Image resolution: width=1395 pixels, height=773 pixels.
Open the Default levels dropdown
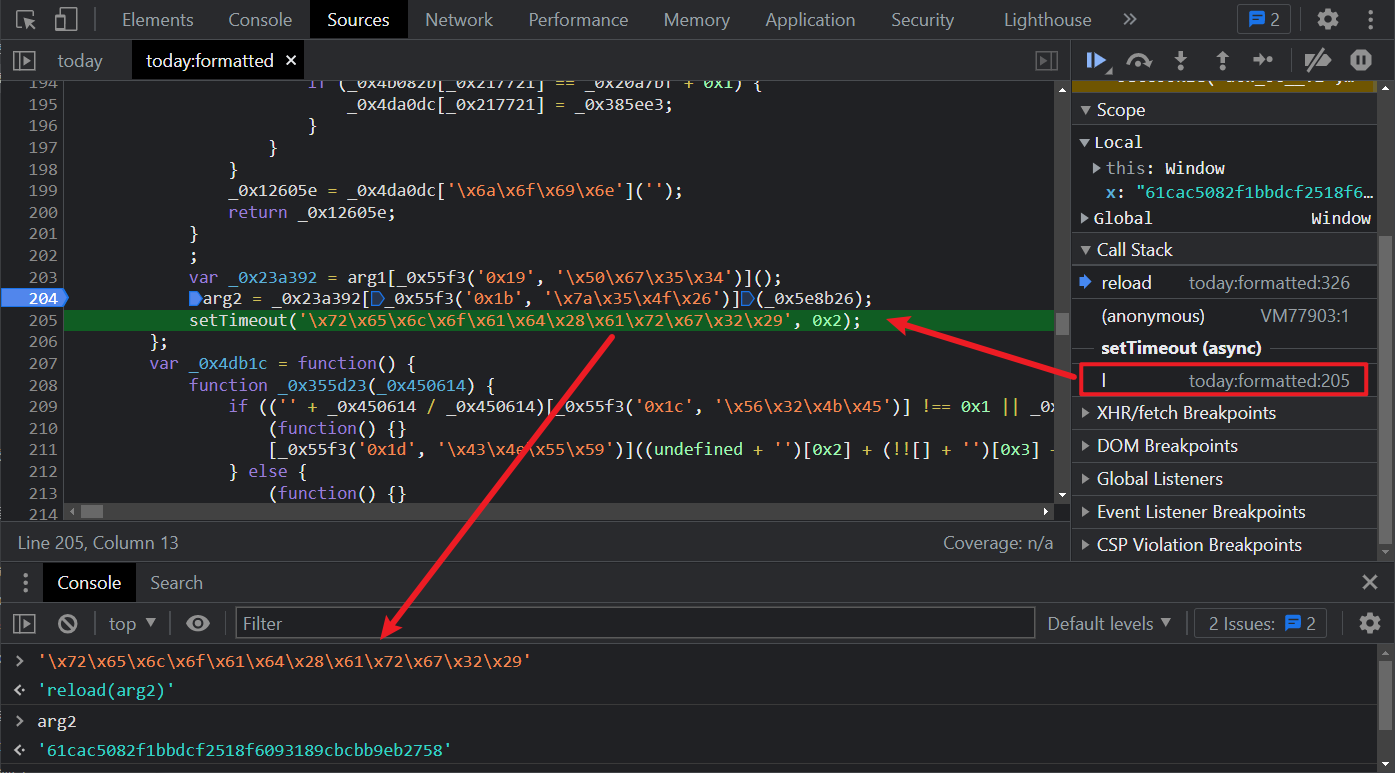pyautogui.click(x=1108, y=623)
